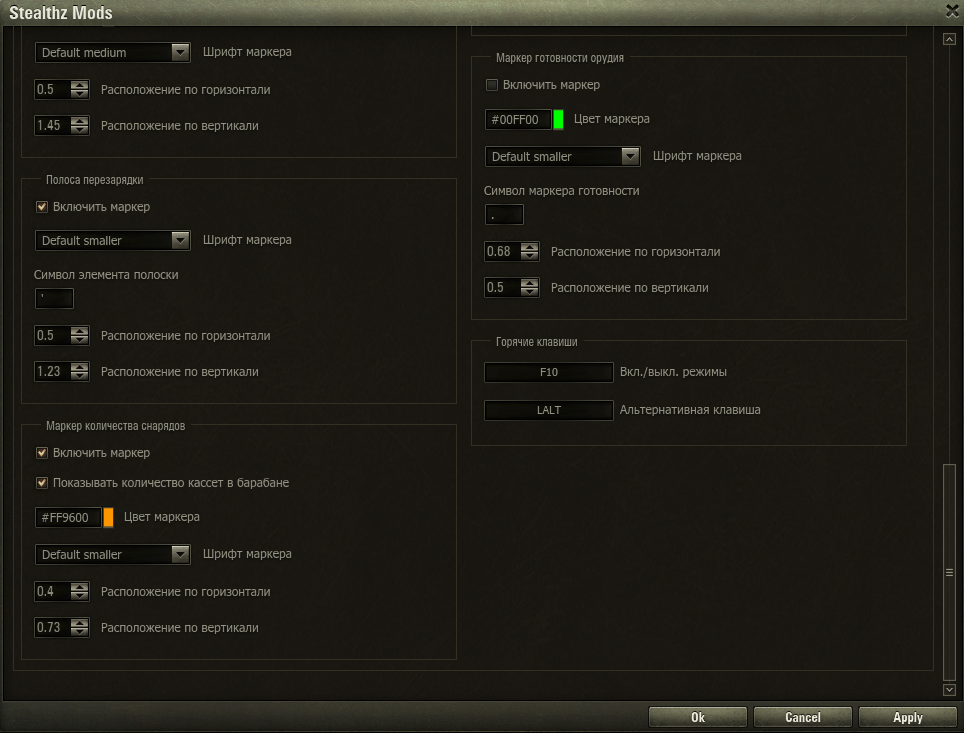Increase the 0.73 vertical position value
Viewport: 964px width, 733px height.
(x=79, y=622)
